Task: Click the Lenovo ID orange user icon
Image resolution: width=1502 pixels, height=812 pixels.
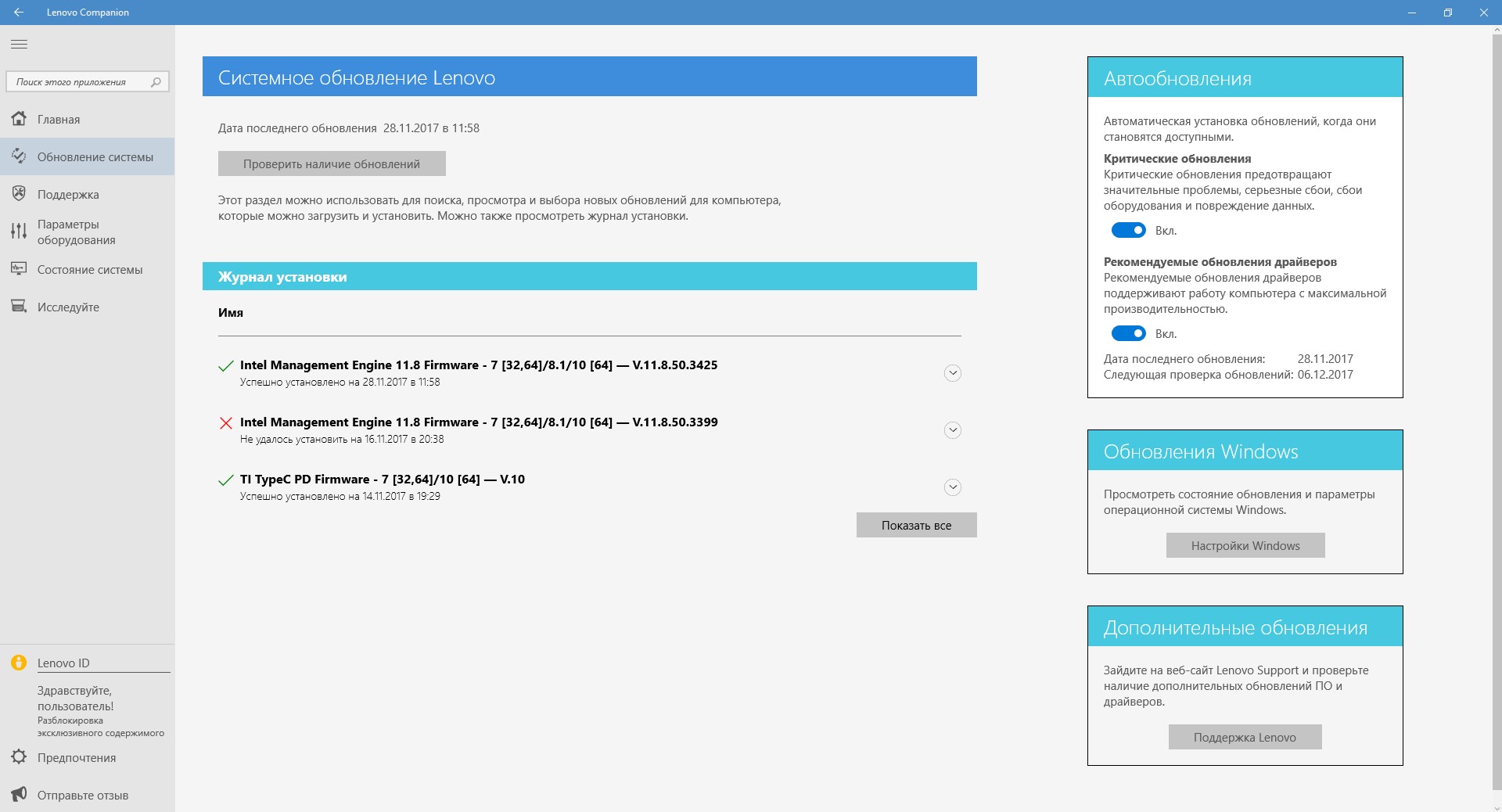Action: tap(19, 663)
